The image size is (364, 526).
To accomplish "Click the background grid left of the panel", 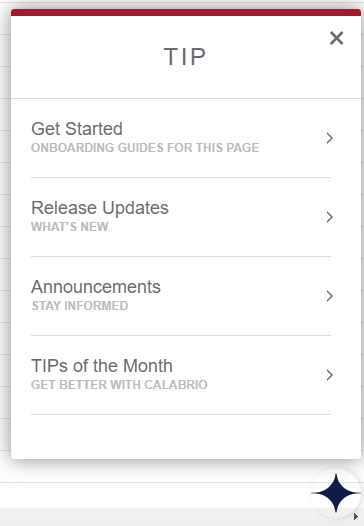I will point(5,235).
